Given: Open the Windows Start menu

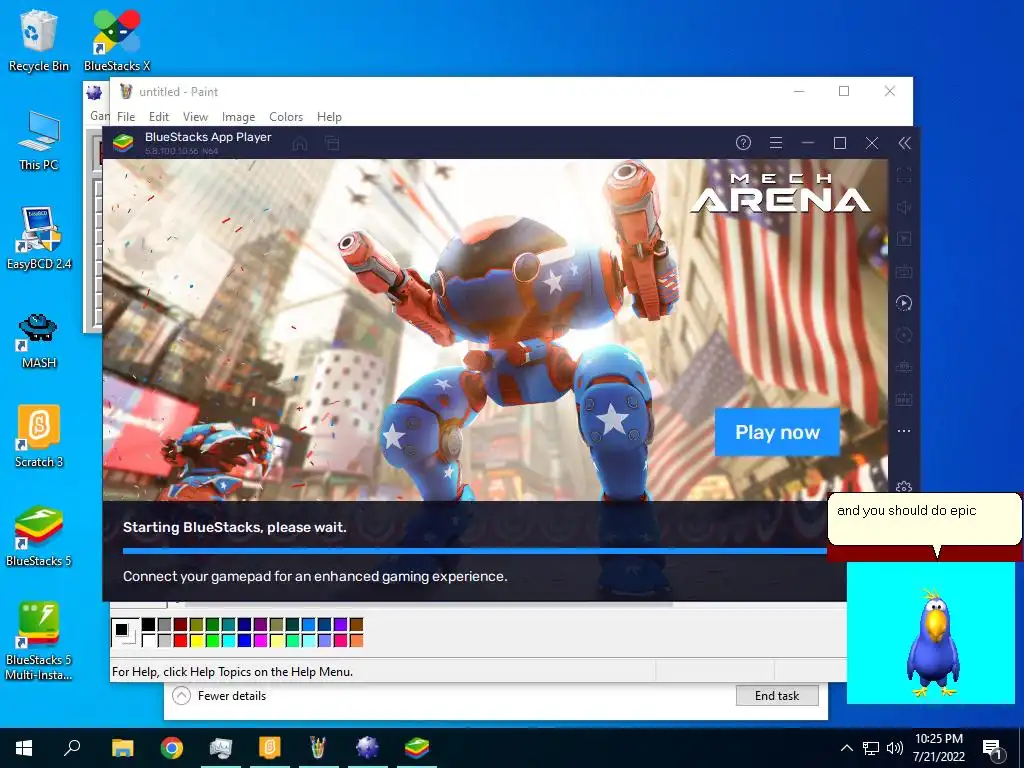Looking at the screenshot, I should pos(24,748).
